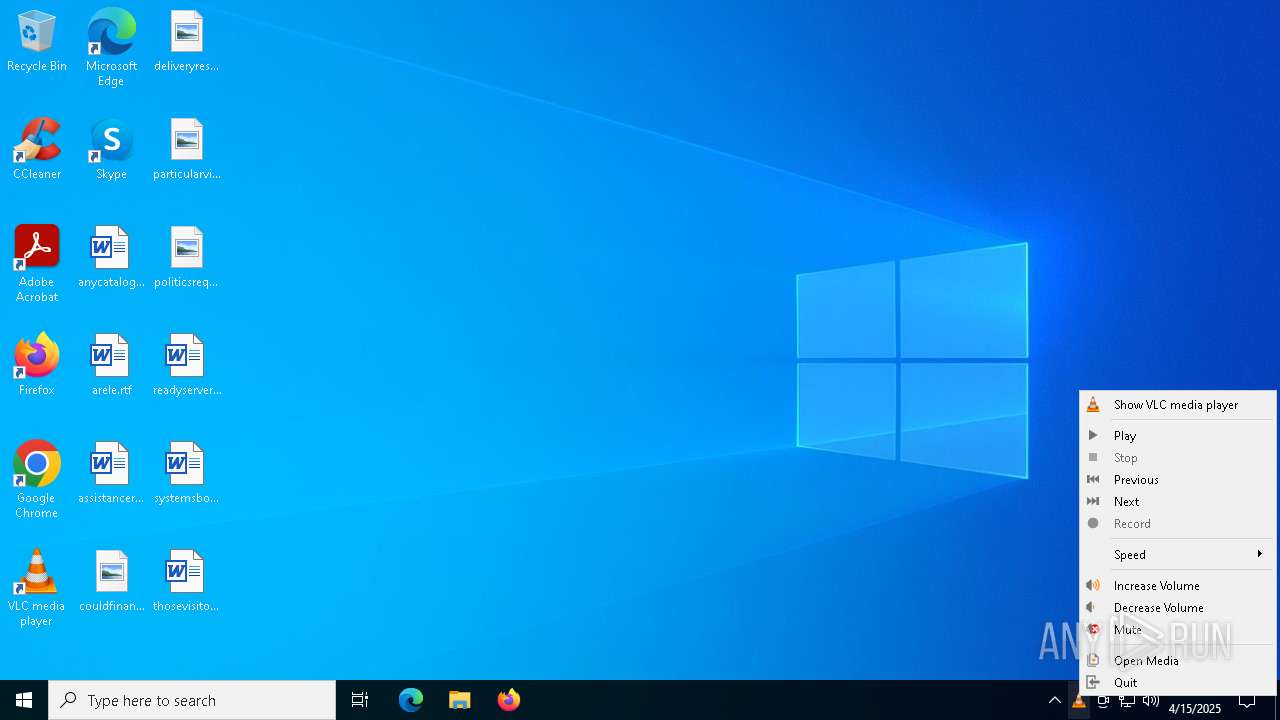Select the readyserver... Word document

point(186,366)
